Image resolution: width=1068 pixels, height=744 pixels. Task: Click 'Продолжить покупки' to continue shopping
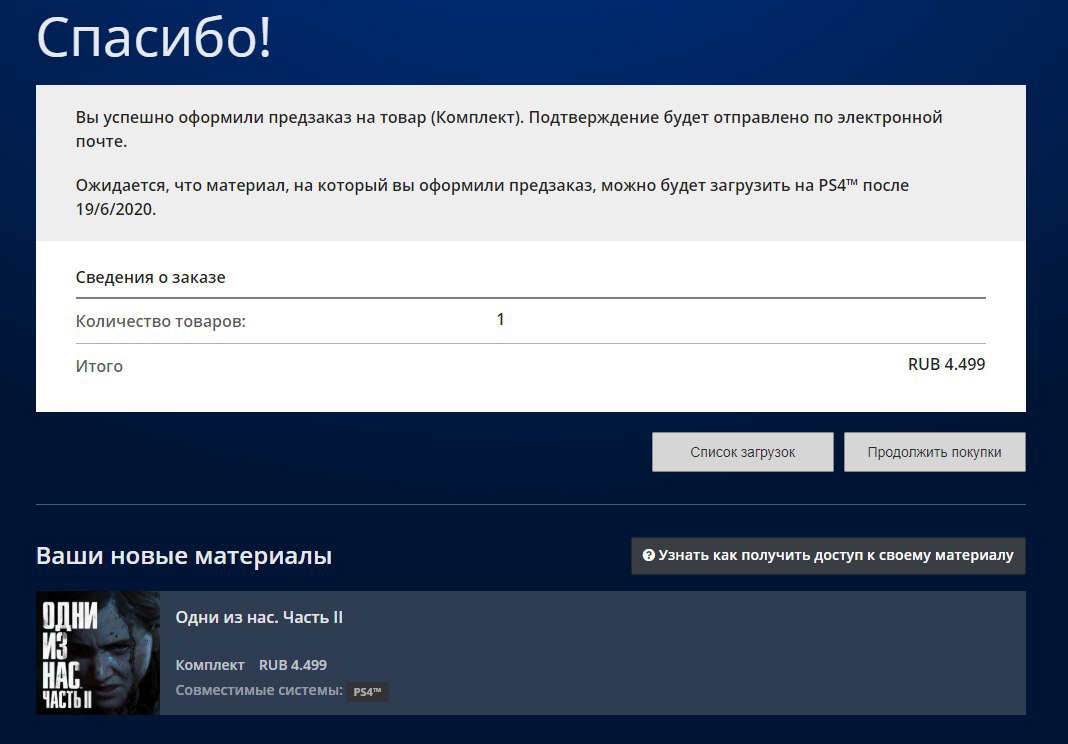click(934, 452)
